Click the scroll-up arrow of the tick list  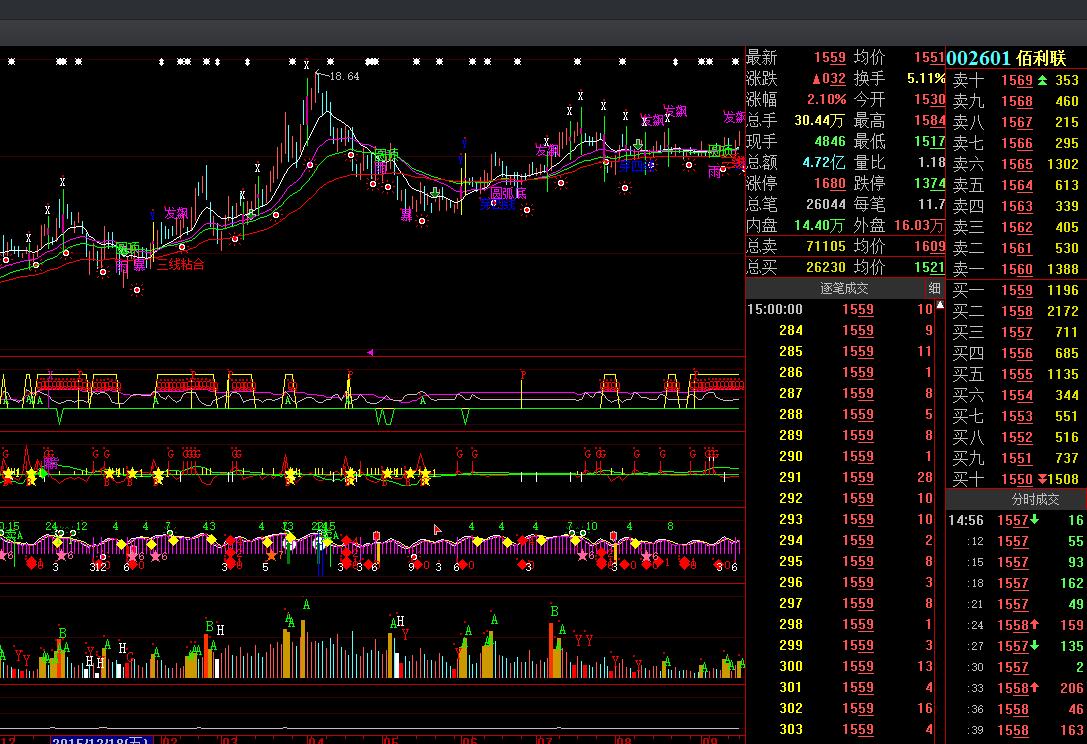point(940,305)
